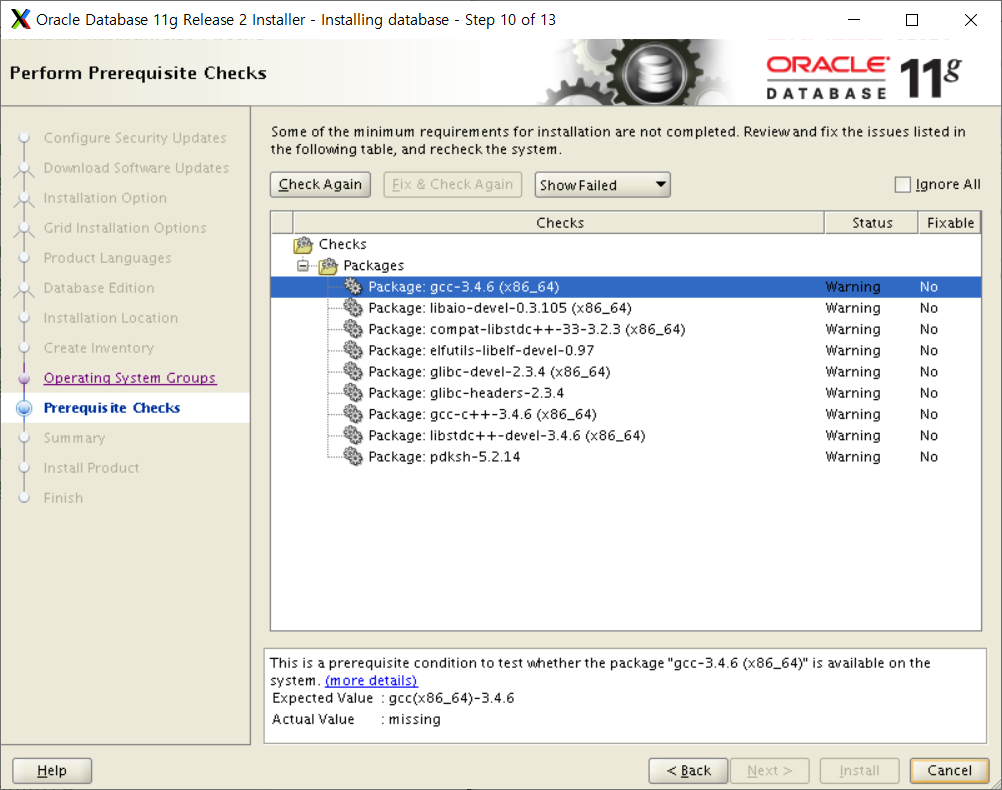Click the Checks root tree label
Viewport: 1002px width, 790px height.
(343, 244)
